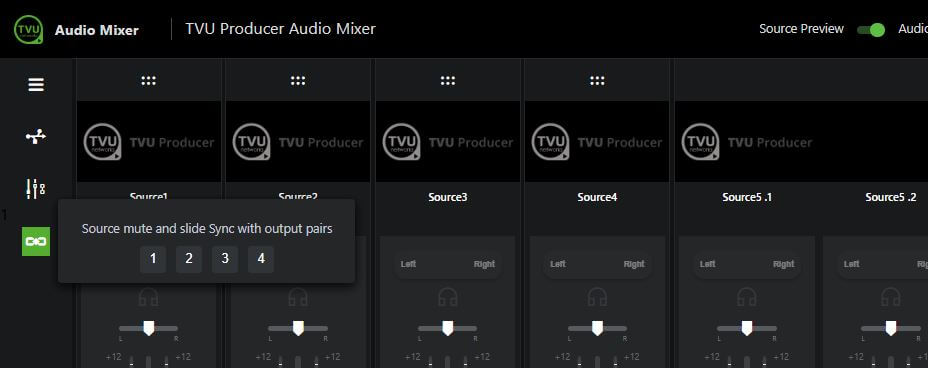Grab the drag handle above Source3

tap(448, 80)
